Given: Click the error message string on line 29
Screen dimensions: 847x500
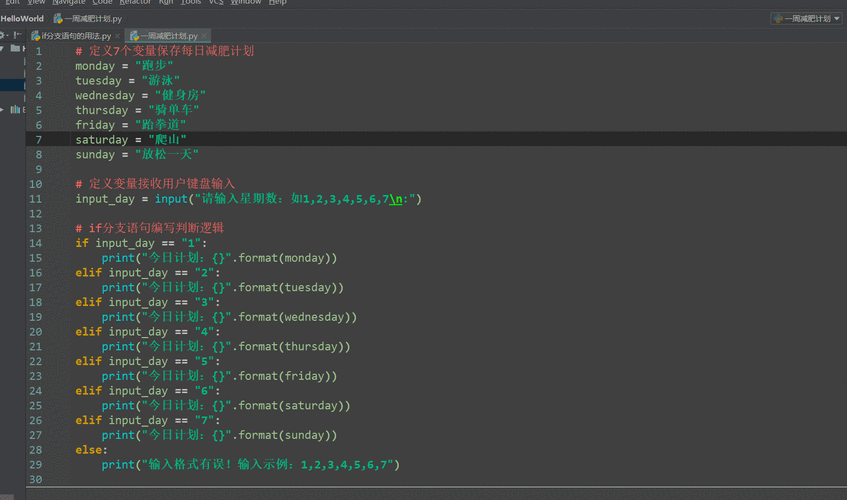Looking at the screenshot, I should point(267,464).
